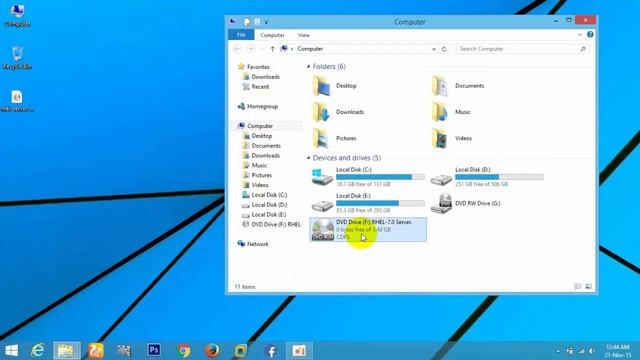Select Pictures in the navigation sidebar
Image resolution: width=640 pixels, height=360 pixels.
[262, 175]
